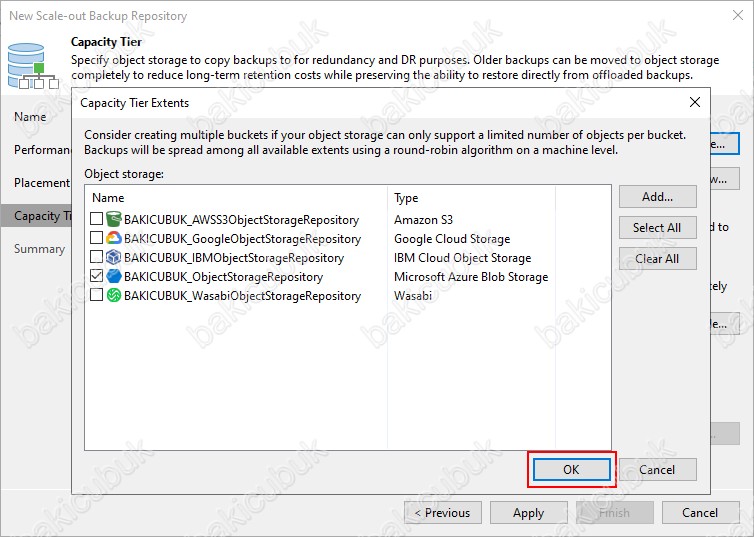Click the < Previous wizard button
This screenshot has height=537, width=754.
[x=443, y=513]
